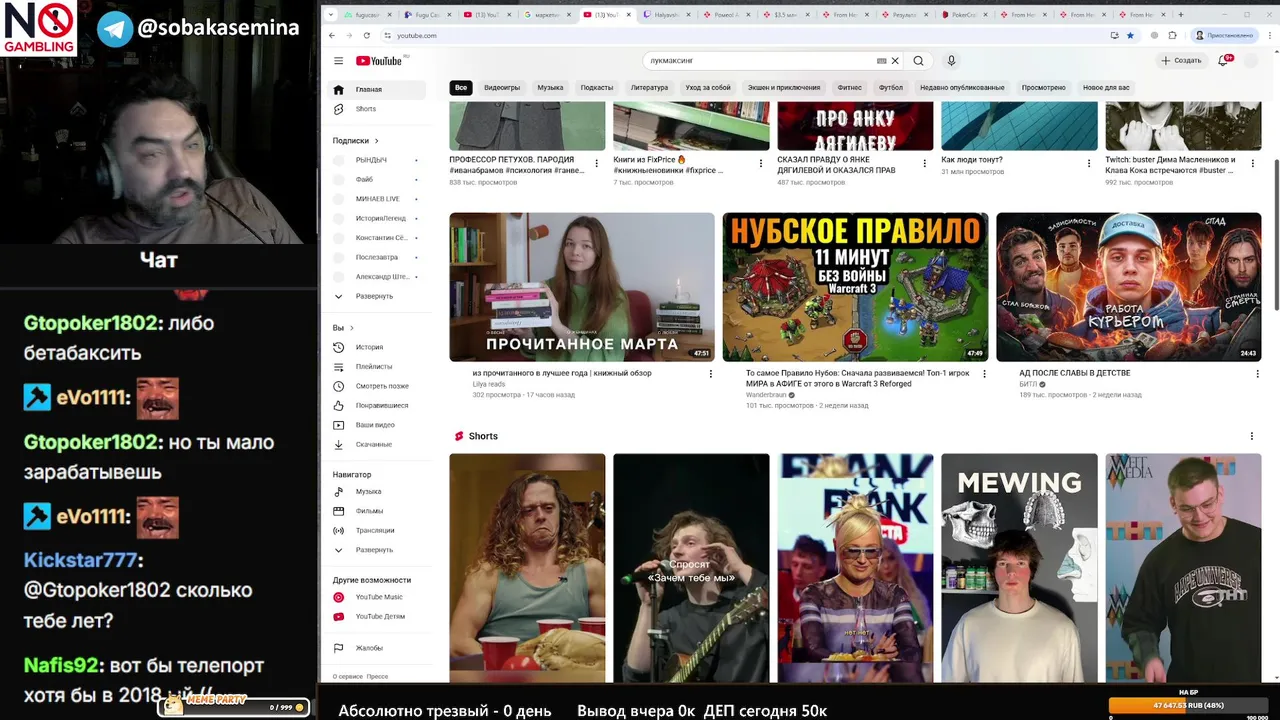Open YouTube Music under other features
This screenshot has height=720, width=1280.
pyautogui.click(x=378, y=597)
